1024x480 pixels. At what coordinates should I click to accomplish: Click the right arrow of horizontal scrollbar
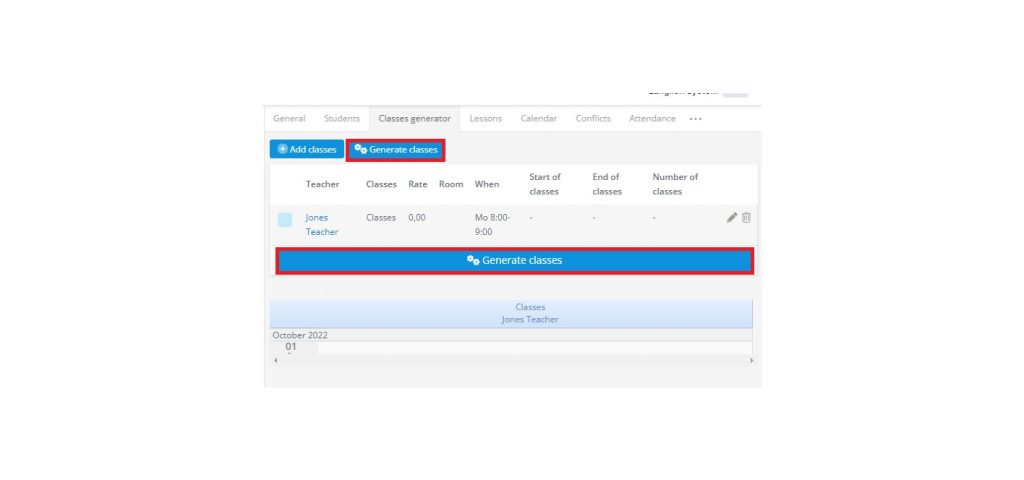click(x=751, y=360)
